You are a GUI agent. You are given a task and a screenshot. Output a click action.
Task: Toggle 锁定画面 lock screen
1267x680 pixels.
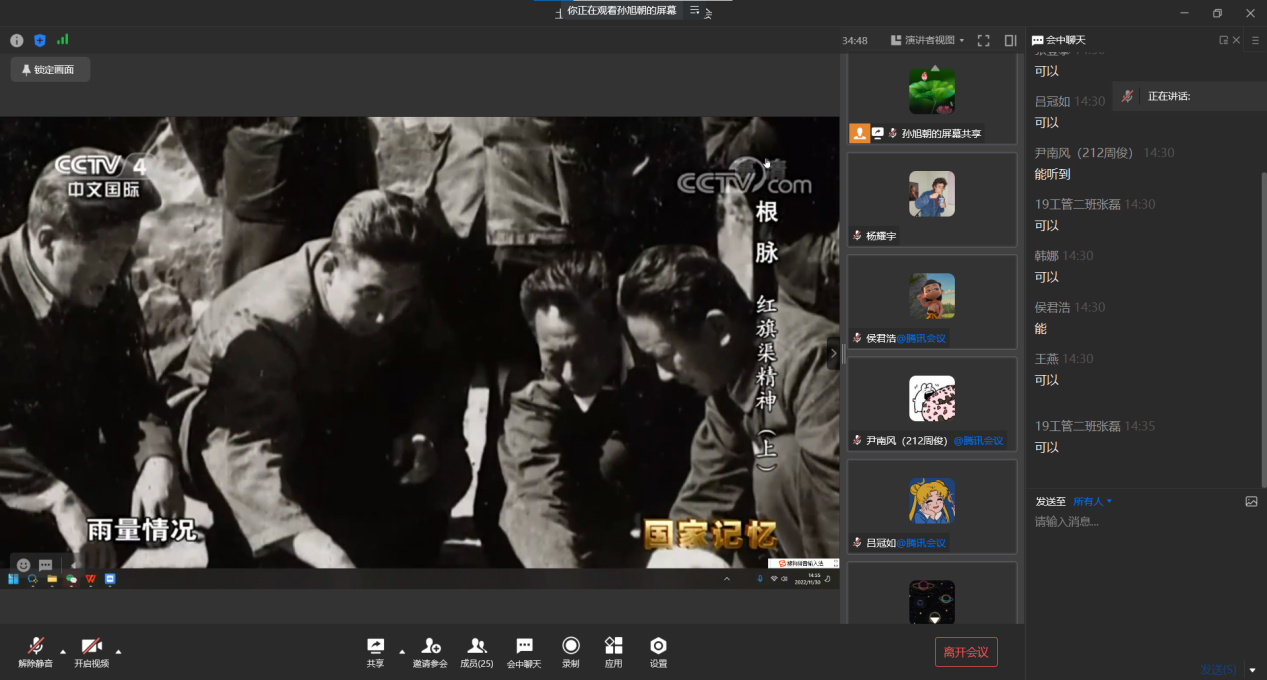tap(50, 70)
